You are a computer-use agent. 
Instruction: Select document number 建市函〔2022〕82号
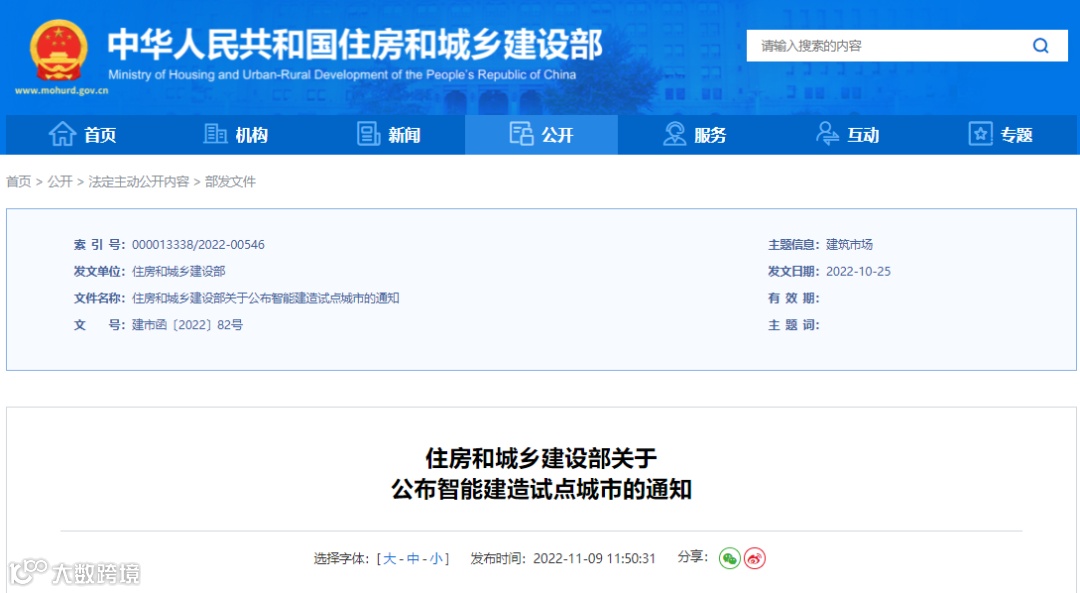point(187,325)
